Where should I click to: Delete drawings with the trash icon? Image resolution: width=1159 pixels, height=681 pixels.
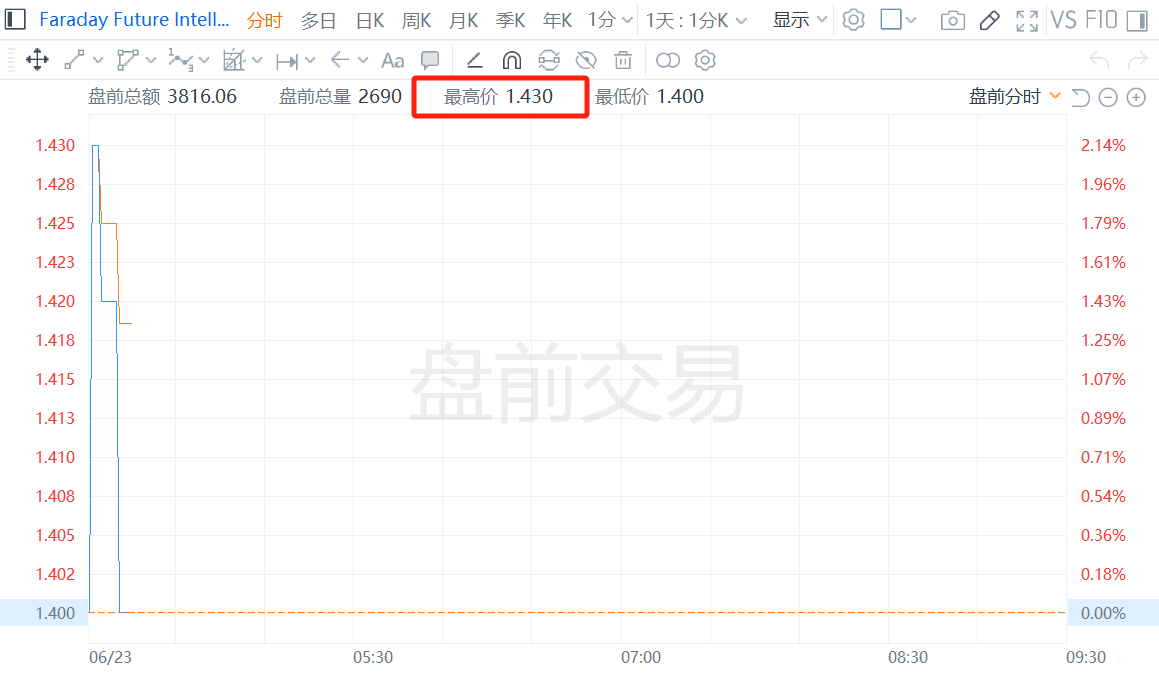tap(623, 60)
